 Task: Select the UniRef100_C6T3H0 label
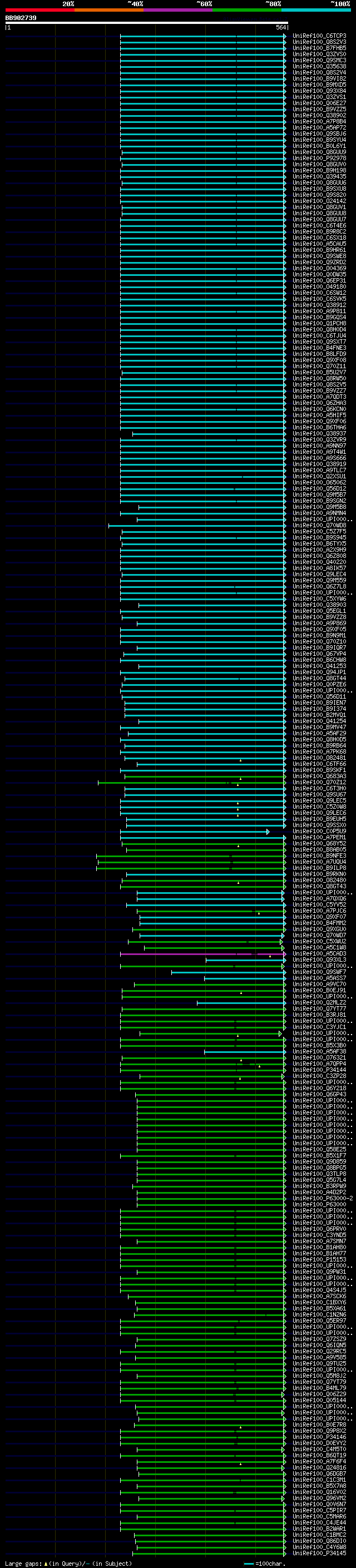click(319, 788)
